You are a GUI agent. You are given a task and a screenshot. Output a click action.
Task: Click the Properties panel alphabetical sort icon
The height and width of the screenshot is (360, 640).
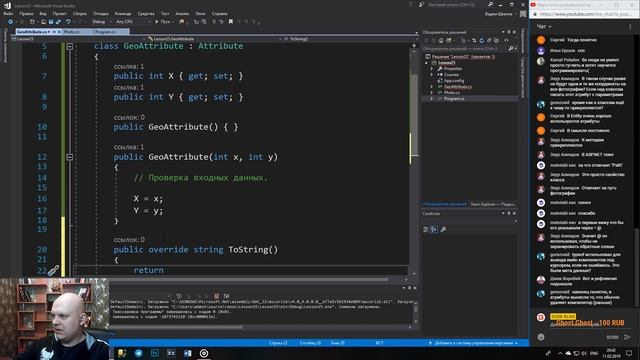click(x=434, y=229)
